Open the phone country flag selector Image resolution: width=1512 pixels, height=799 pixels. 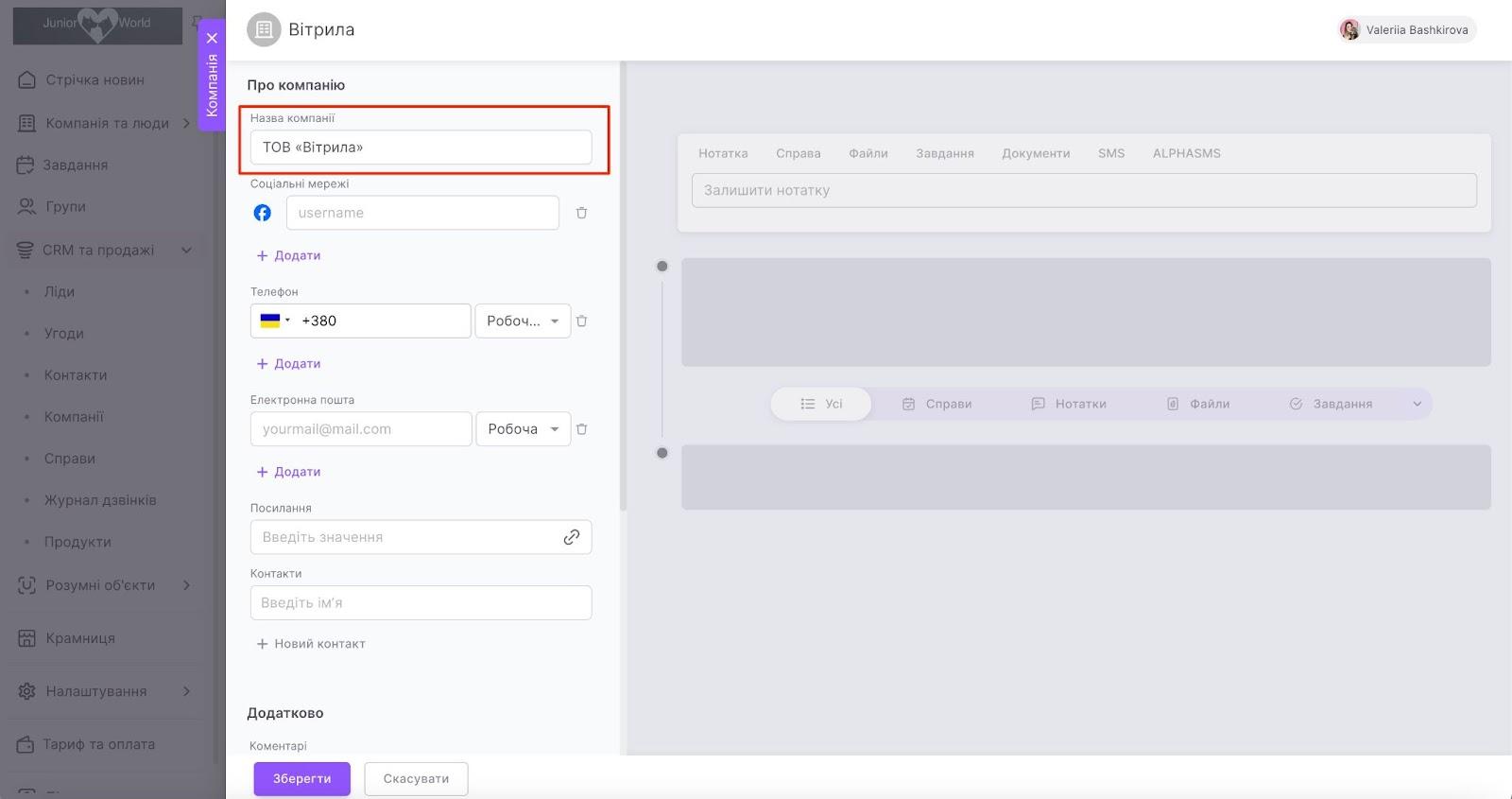point(274,321)
